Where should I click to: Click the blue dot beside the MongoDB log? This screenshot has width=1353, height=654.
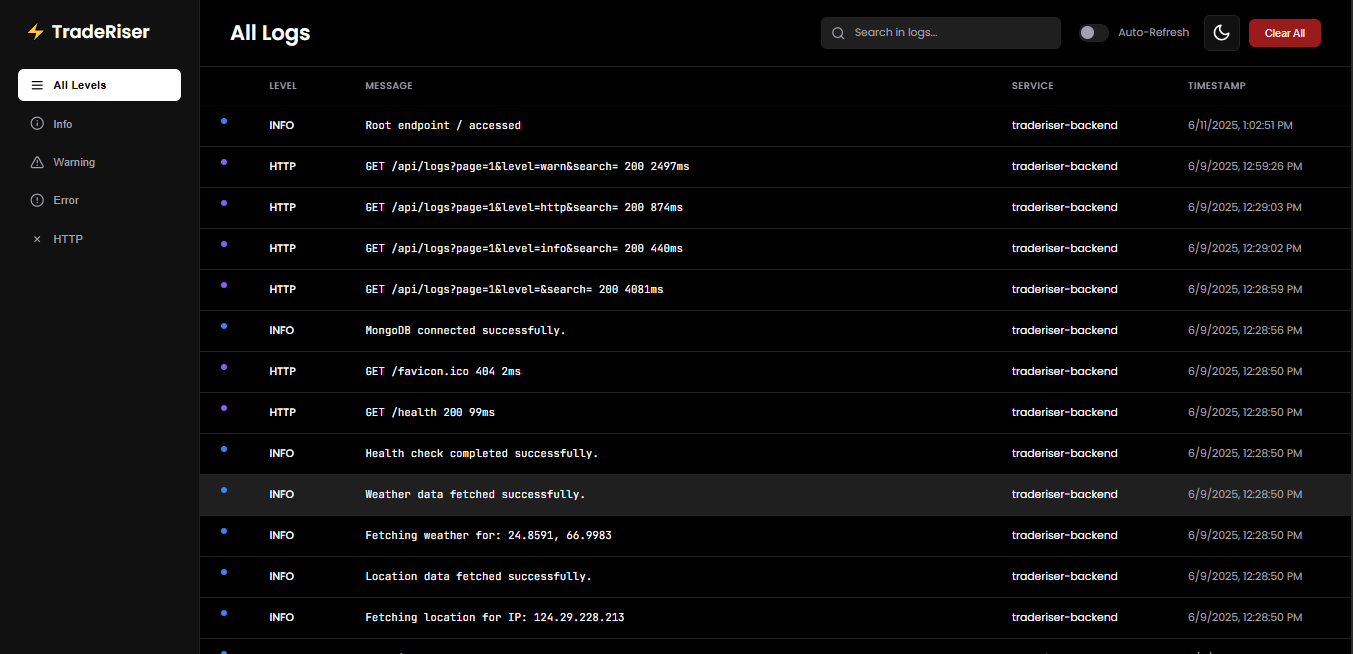224,326
